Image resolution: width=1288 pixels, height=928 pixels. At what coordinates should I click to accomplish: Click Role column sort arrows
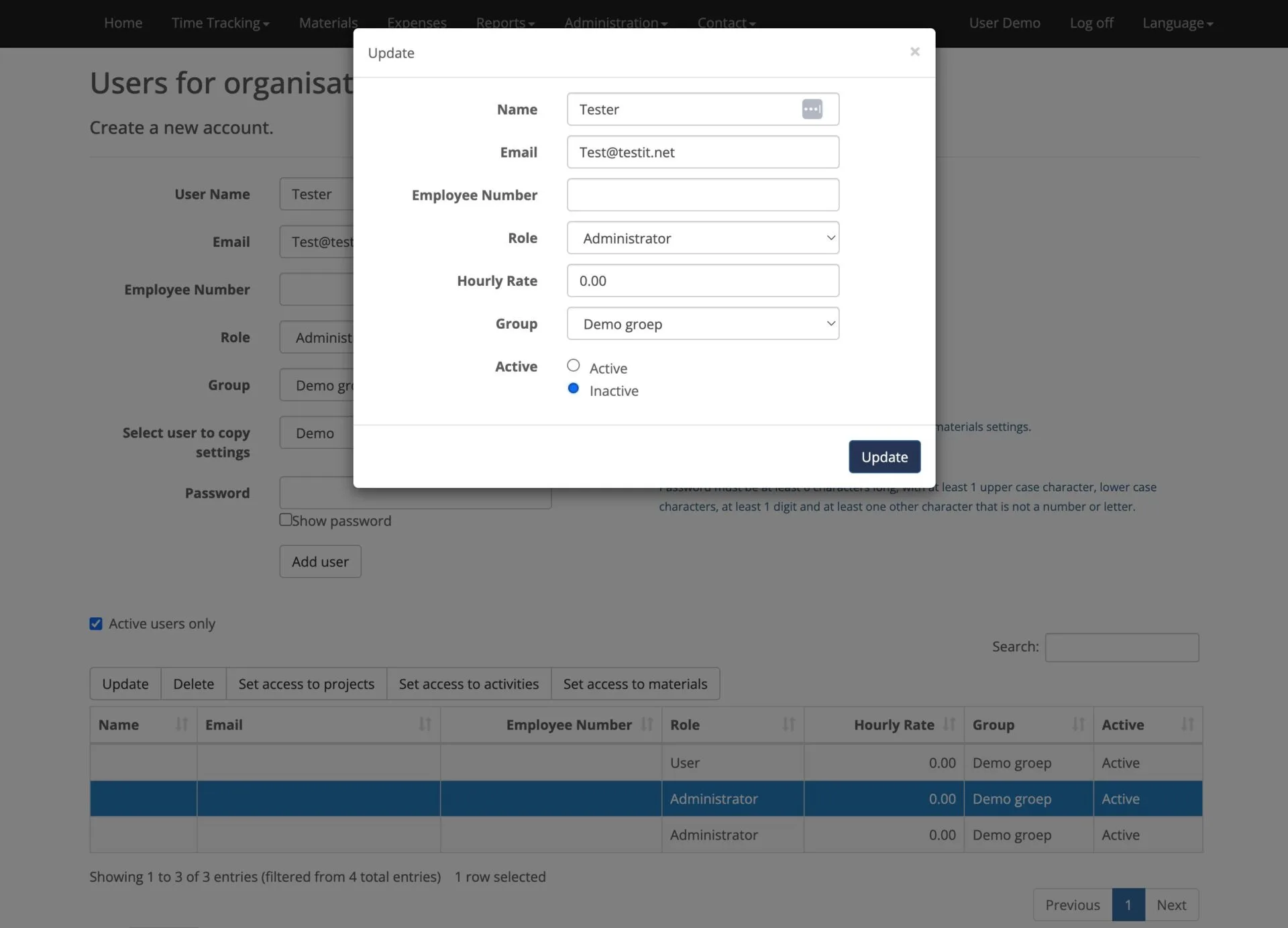pos(788,724)
